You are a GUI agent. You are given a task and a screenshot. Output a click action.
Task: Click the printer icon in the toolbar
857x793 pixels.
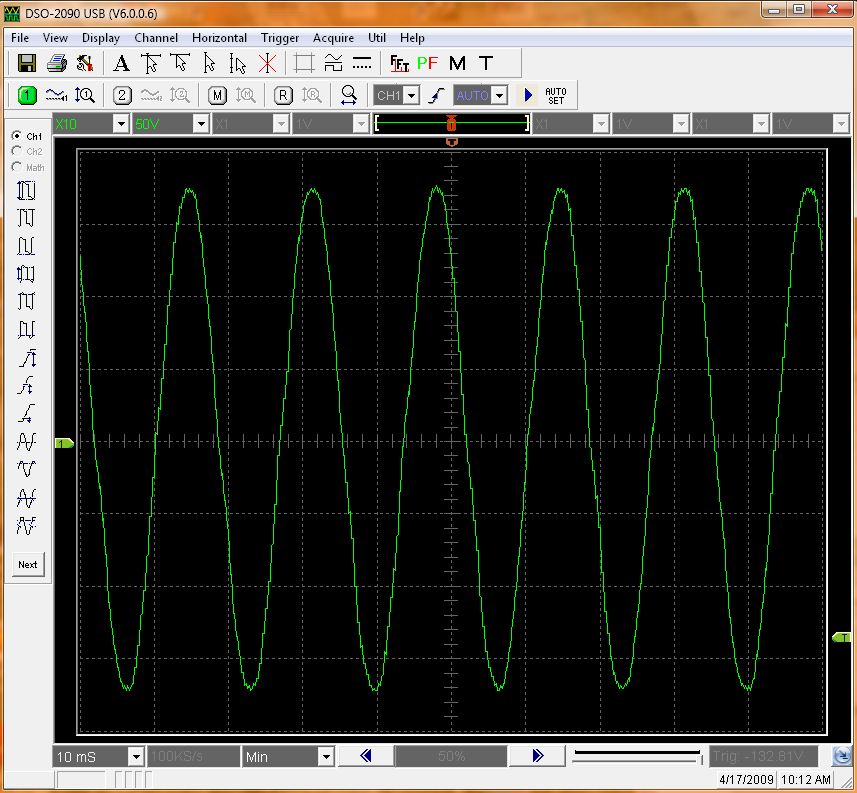(57, 64)
